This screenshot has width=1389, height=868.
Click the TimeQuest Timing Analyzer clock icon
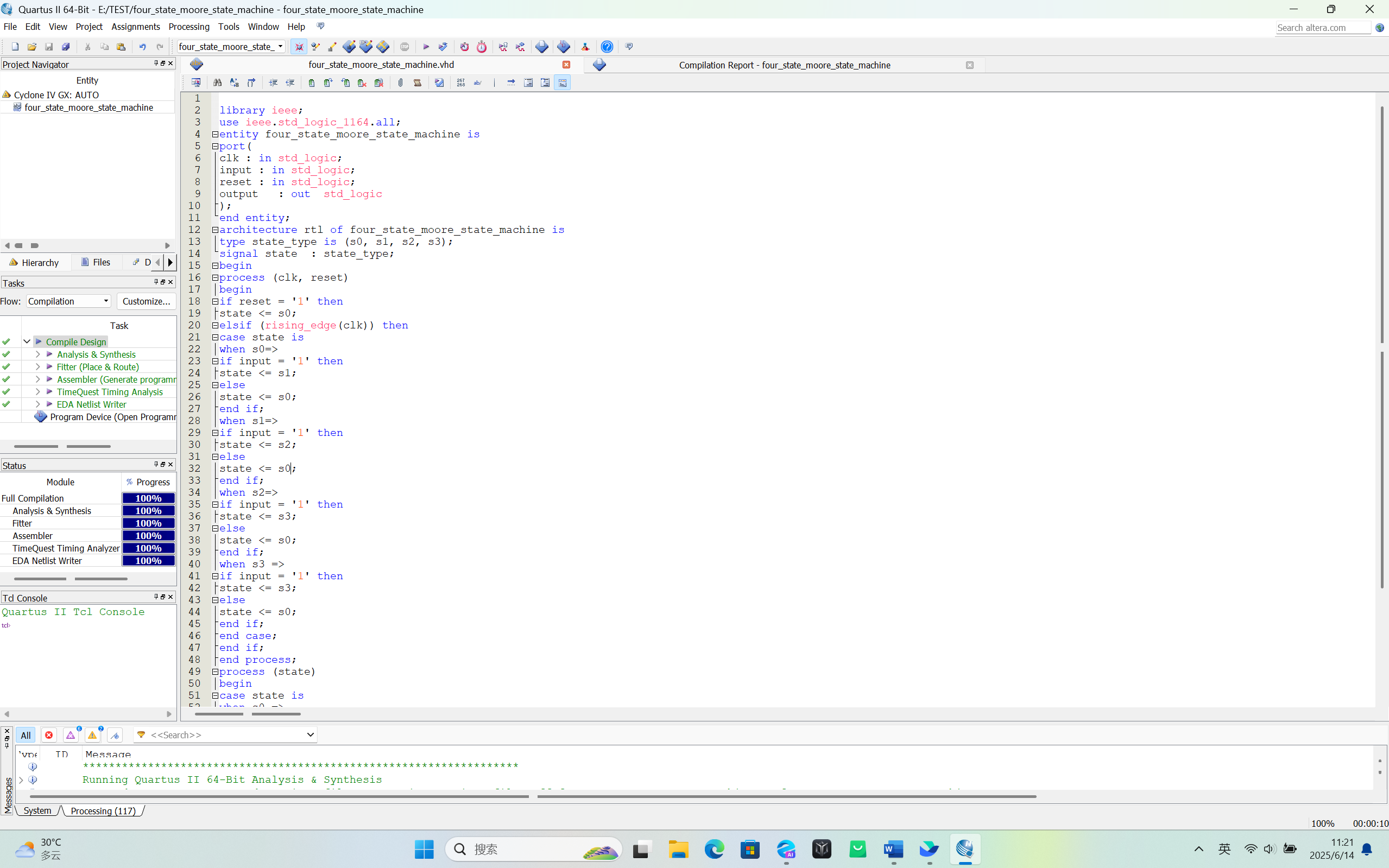[481, 47]
